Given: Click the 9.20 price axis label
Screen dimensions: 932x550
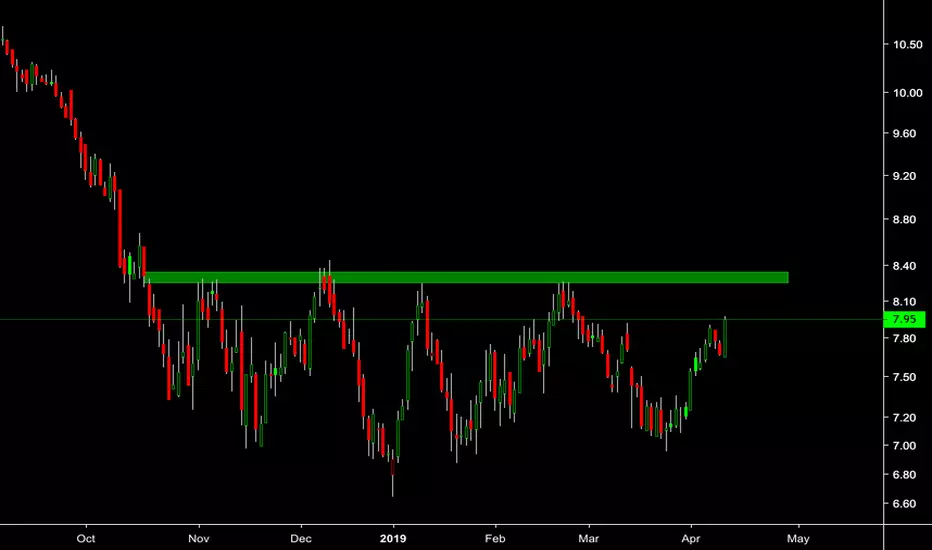Looking at the screenshot, I should coord(904,176).
